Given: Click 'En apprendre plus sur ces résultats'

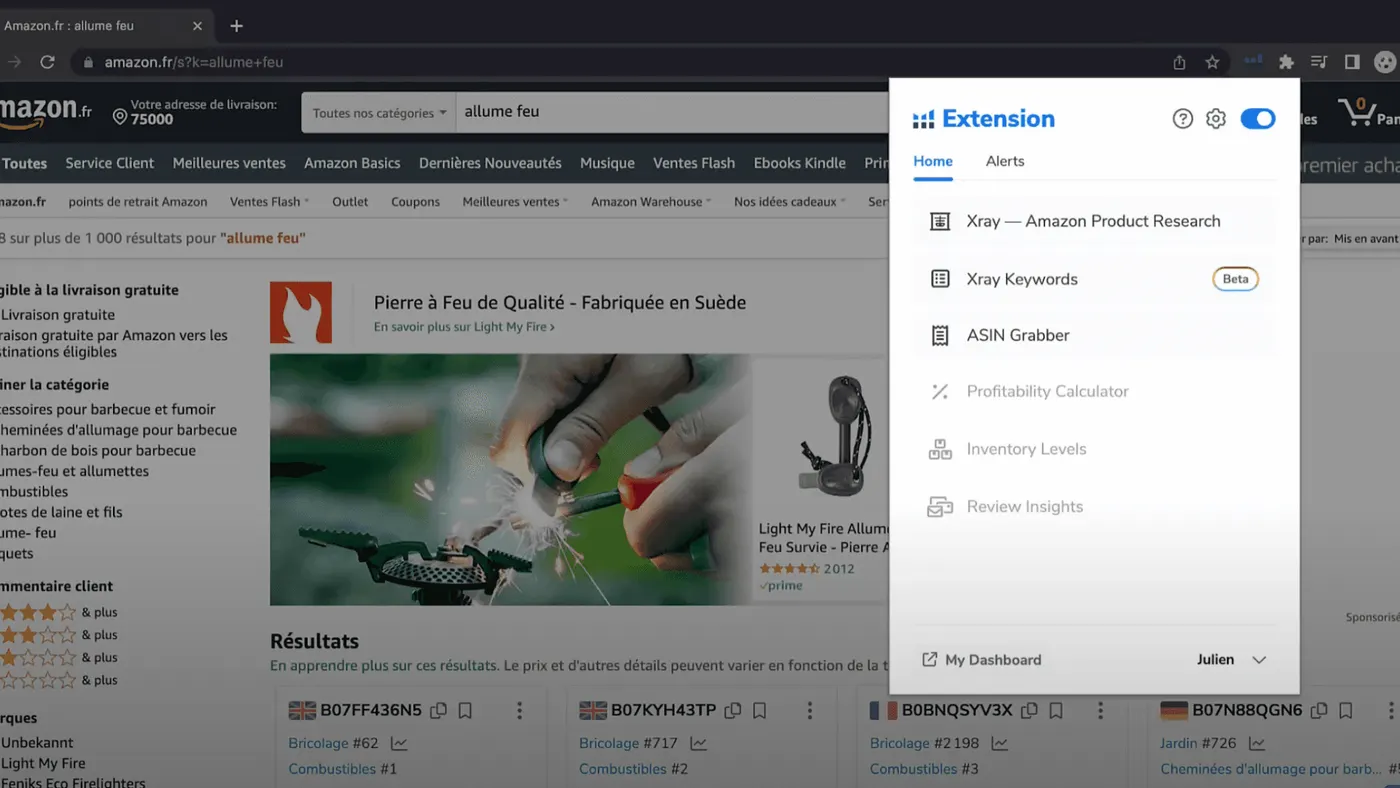Looking at the screenshot, I should [382, 665].
